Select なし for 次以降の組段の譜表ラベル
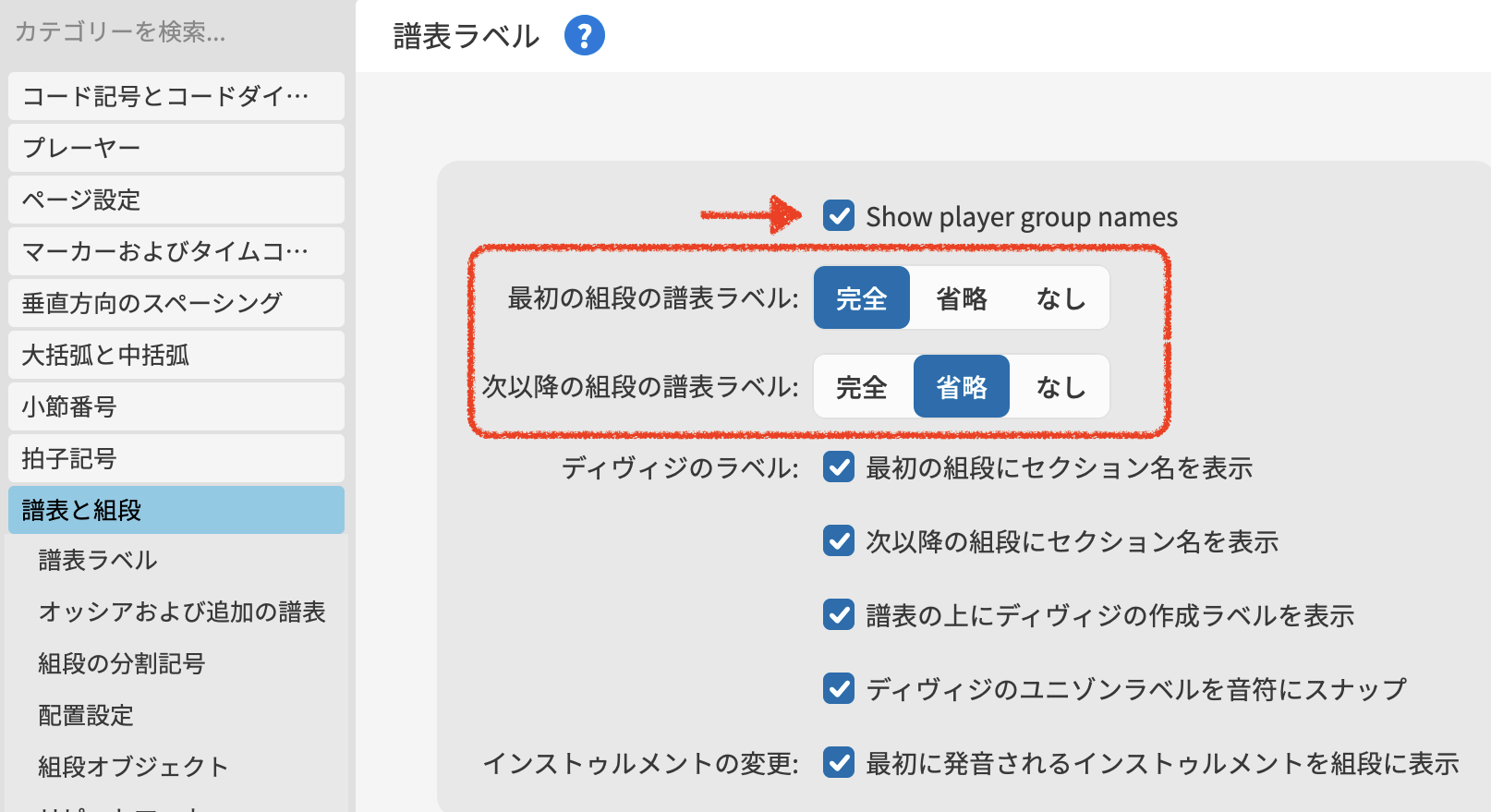 point(1060,387)
